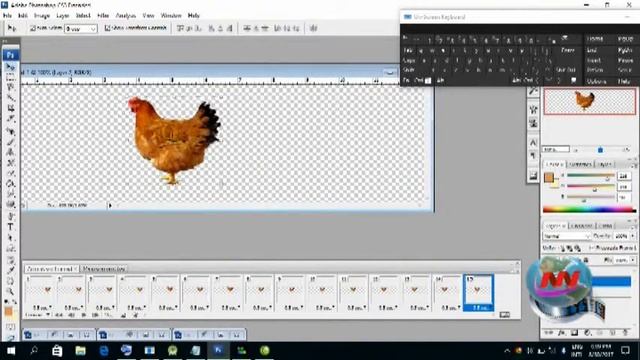Image resolution: width=640 pixels, height=360 pixels.
Task: Open the Image menu
Action: (42, 16)
